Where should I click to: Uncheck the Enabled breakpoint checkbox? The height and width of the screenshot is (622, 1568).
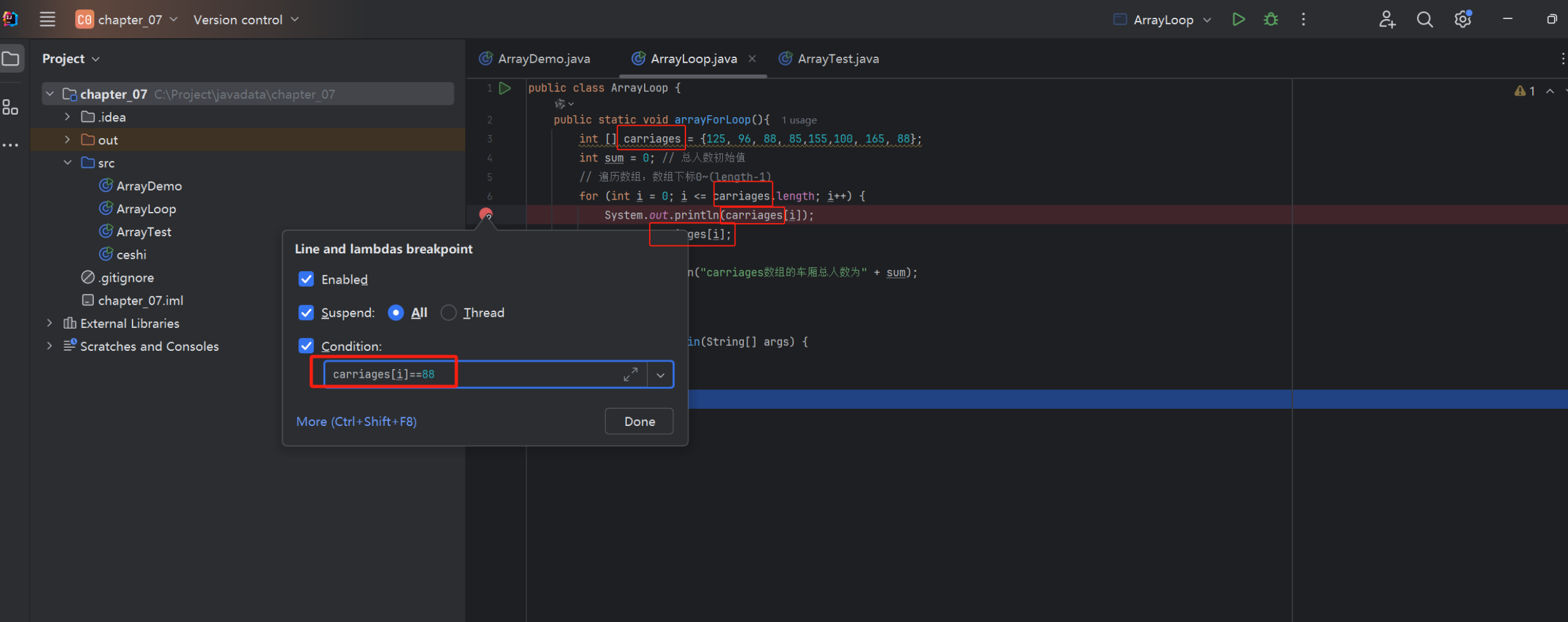306,279
